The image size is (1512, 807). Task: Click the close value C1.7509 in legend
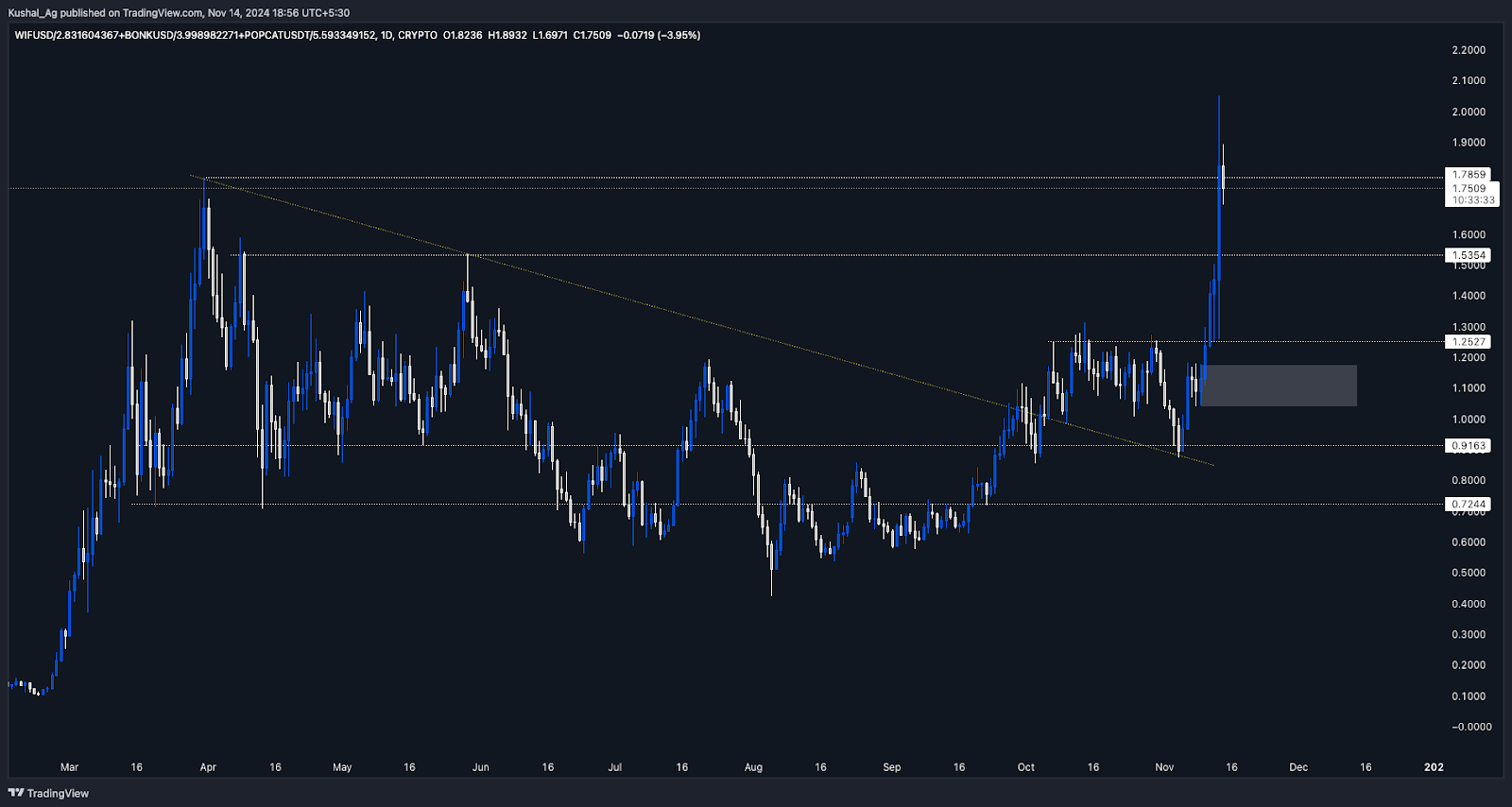click(x=593, y=35)
